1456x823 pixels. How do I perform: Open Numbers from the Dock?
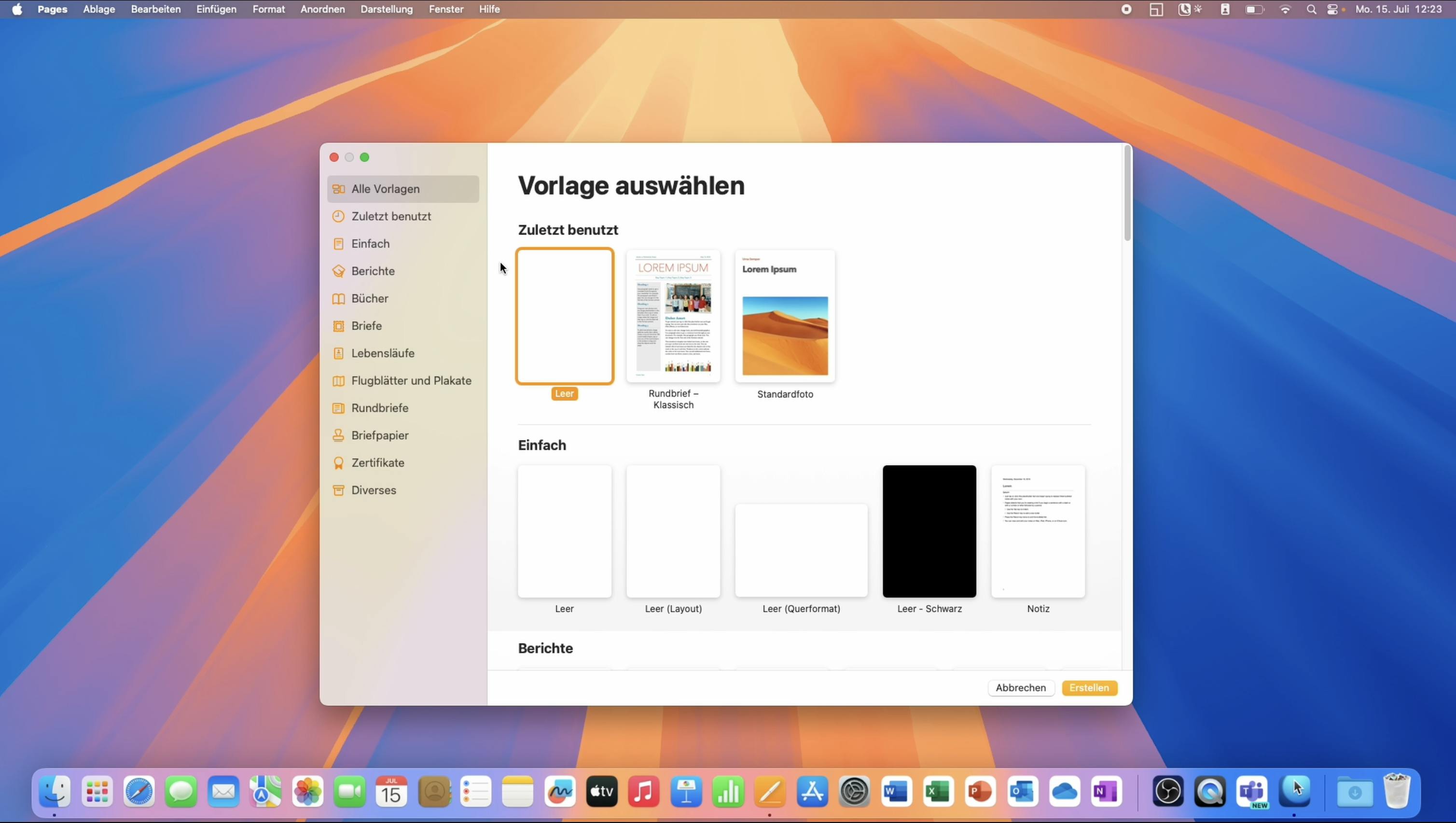728,791
